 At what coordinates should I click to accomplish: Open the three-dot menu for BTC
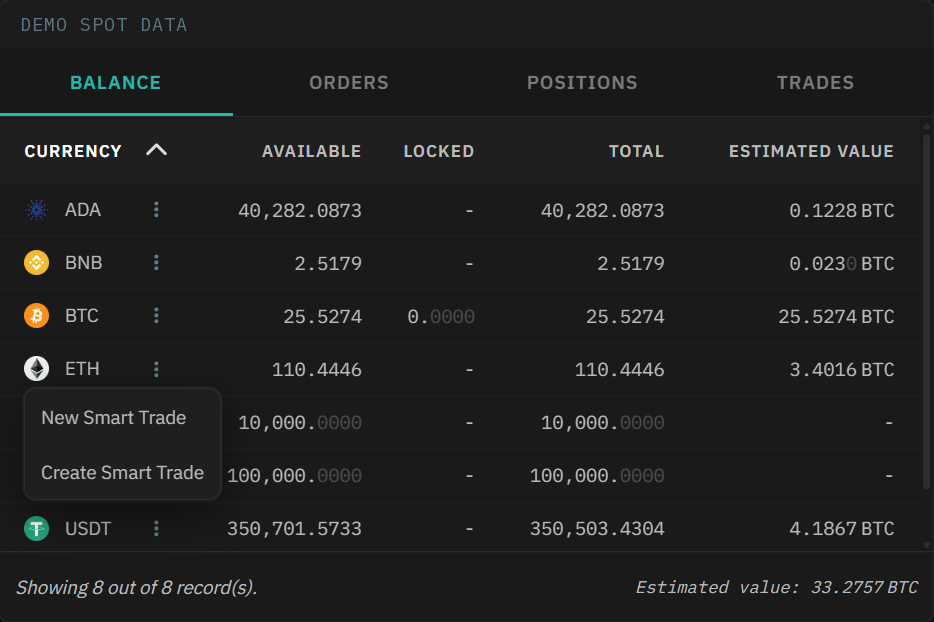tap(156, 316)
